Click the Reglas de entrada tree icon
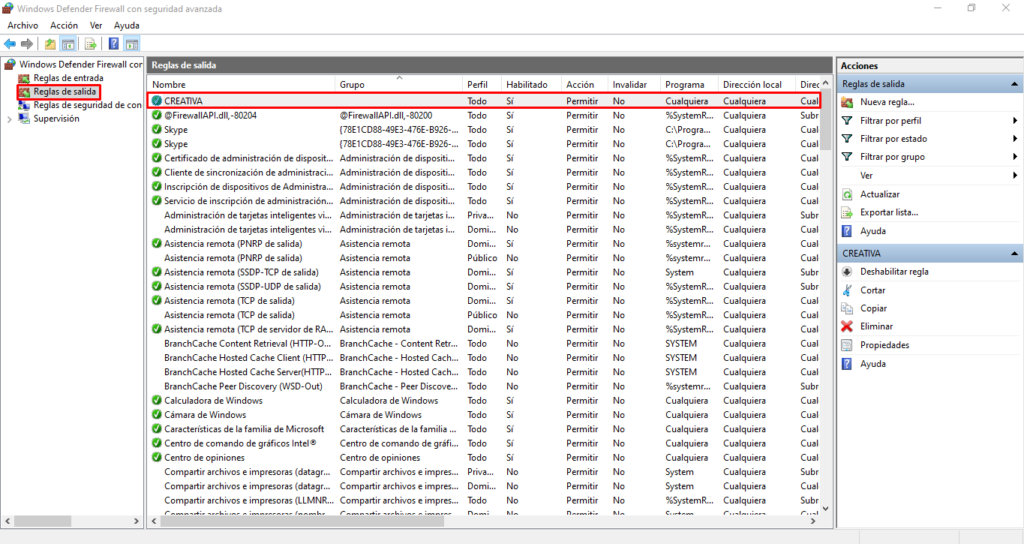Viewport: 1024px width, 544px height. [24, 78]
